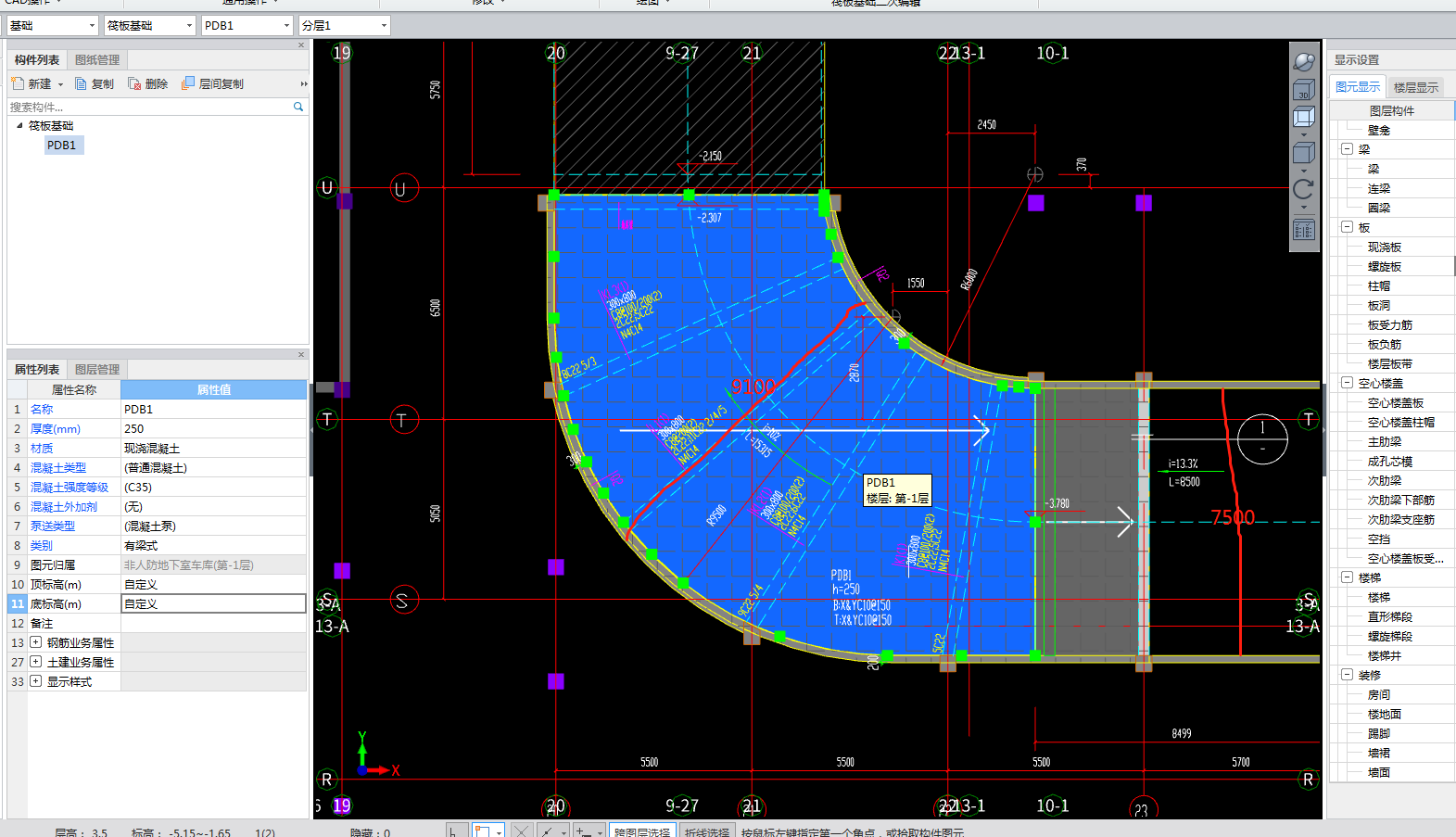Image resolution: width=1456 pixels, height=837 pixels.
Task: Click the 顶标高 value 自定义
Action: pyautogui.click(x=213, y=584)
